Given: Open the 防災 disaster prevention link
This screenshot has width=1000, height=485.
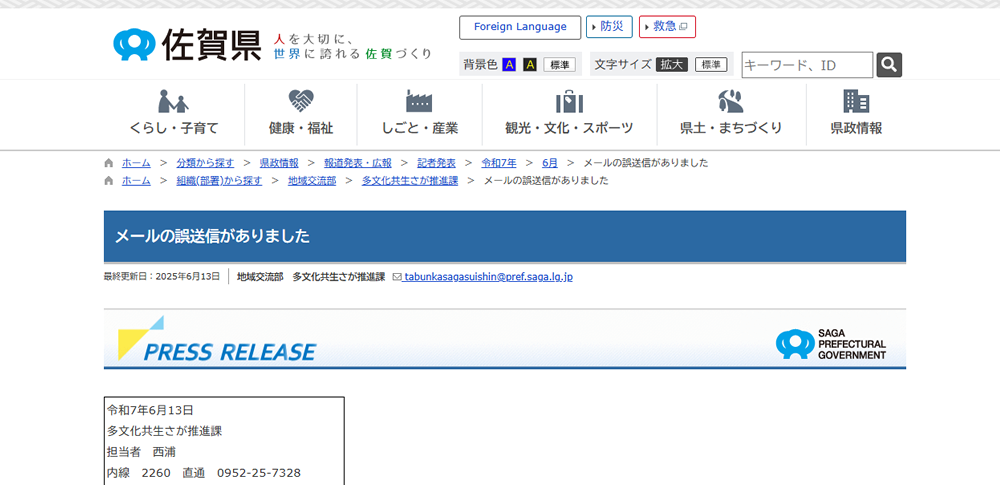Looking at the screenshot, I should coord(609,27).
